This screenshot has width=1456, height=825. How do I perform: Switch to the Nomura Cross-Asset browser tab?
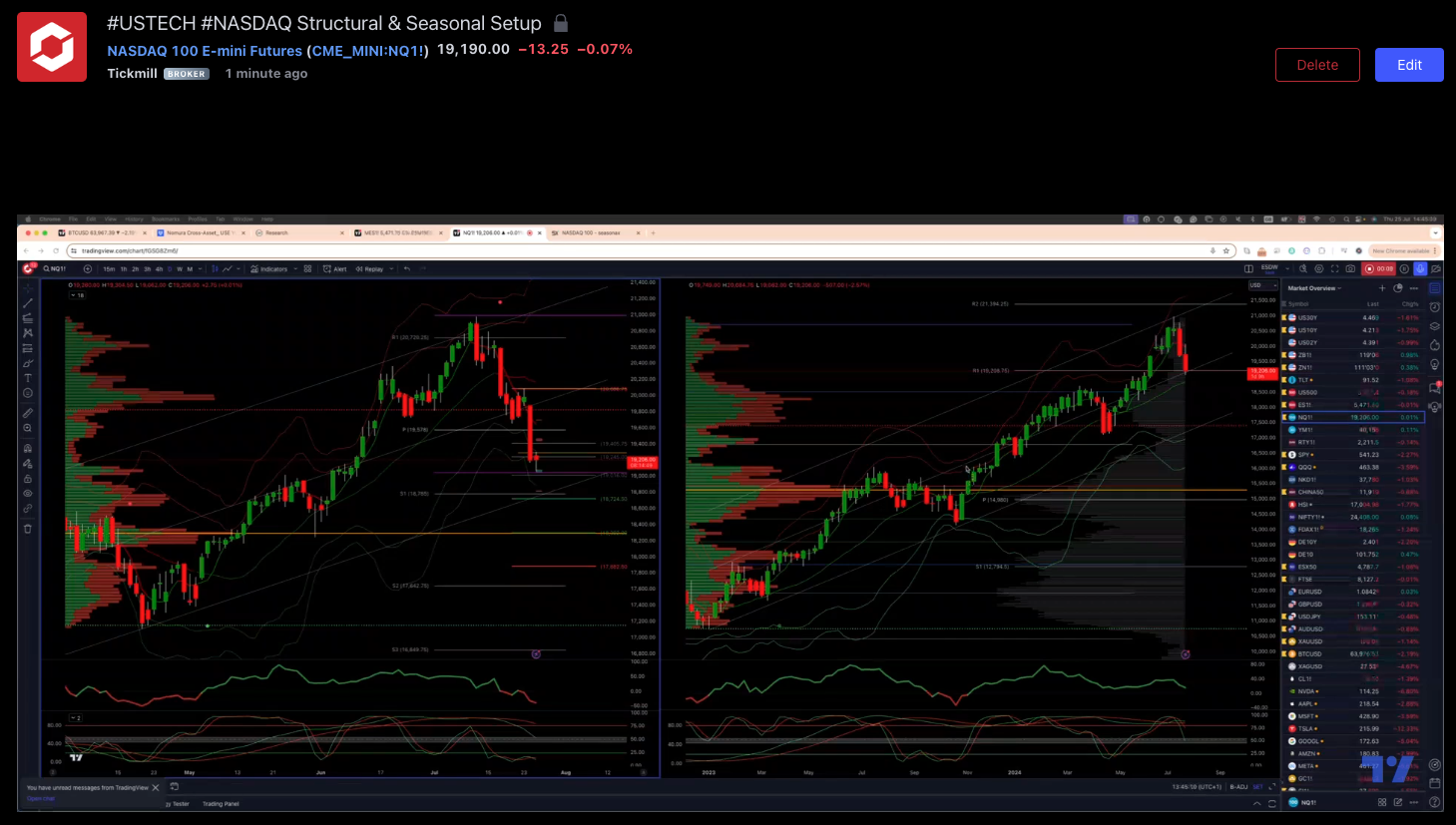coord(202,232)
